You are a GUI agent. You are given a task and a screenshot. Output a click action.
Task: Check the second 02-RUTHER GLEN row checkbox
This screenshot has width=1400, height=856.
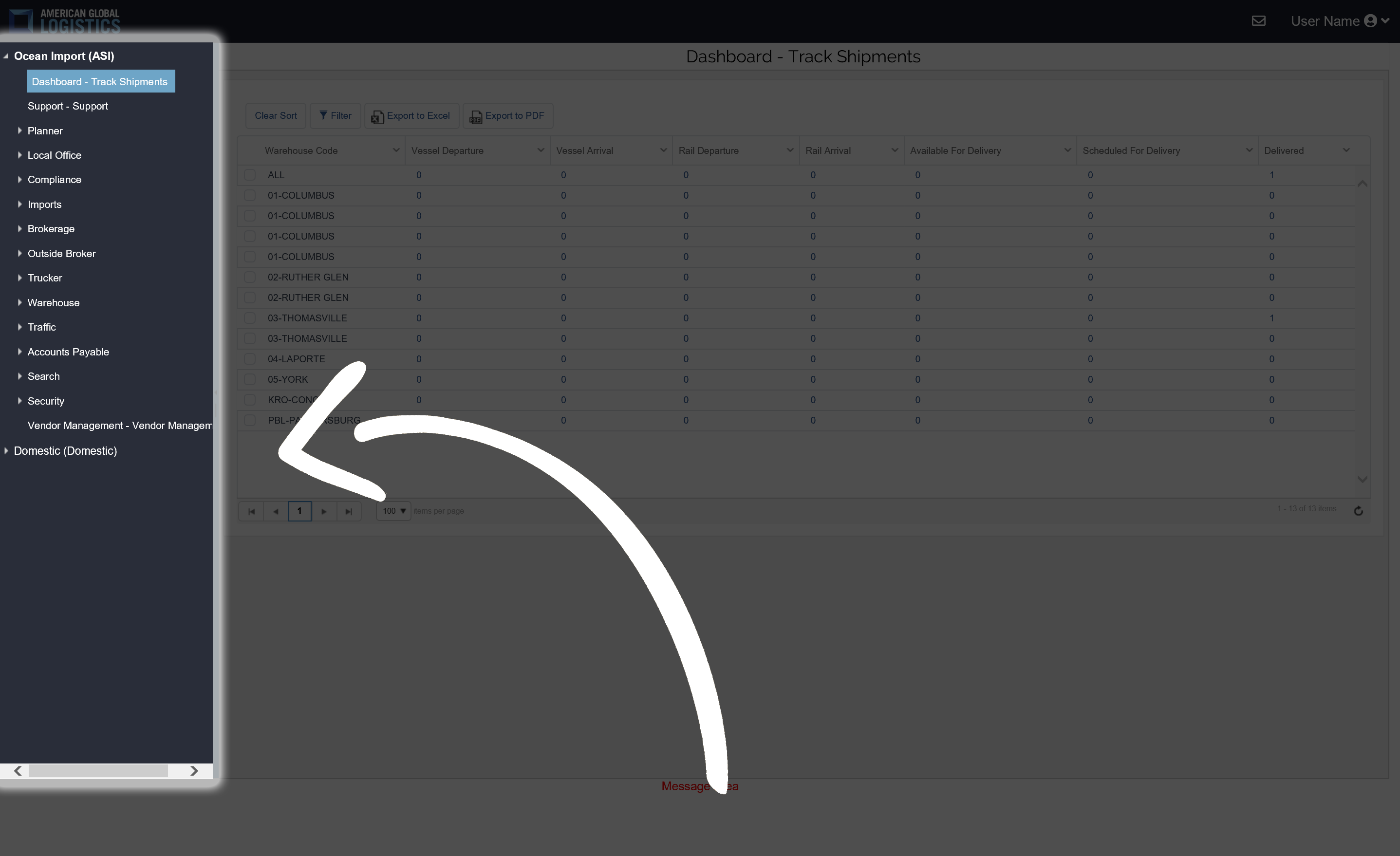249,298
